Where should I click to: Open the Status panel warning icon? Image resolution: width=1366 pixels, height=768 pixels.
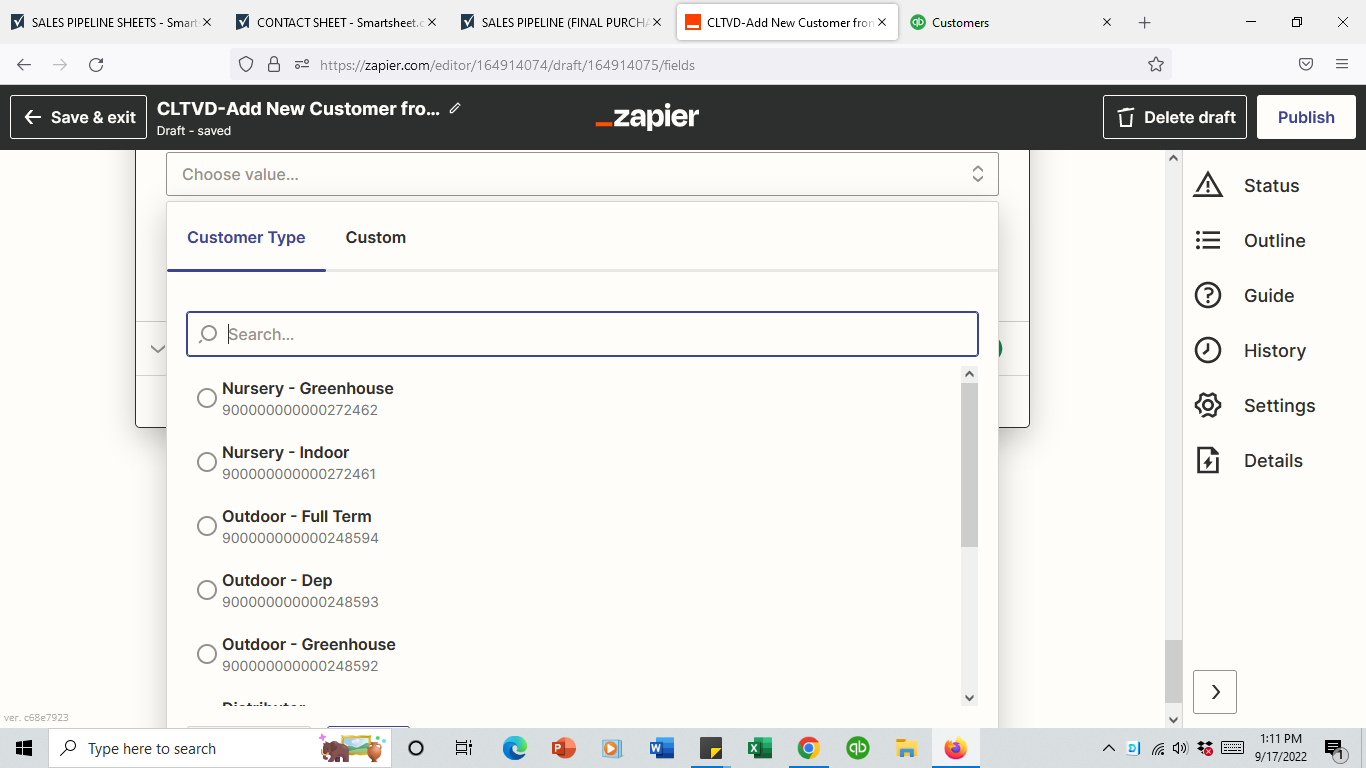point(1208,185)
